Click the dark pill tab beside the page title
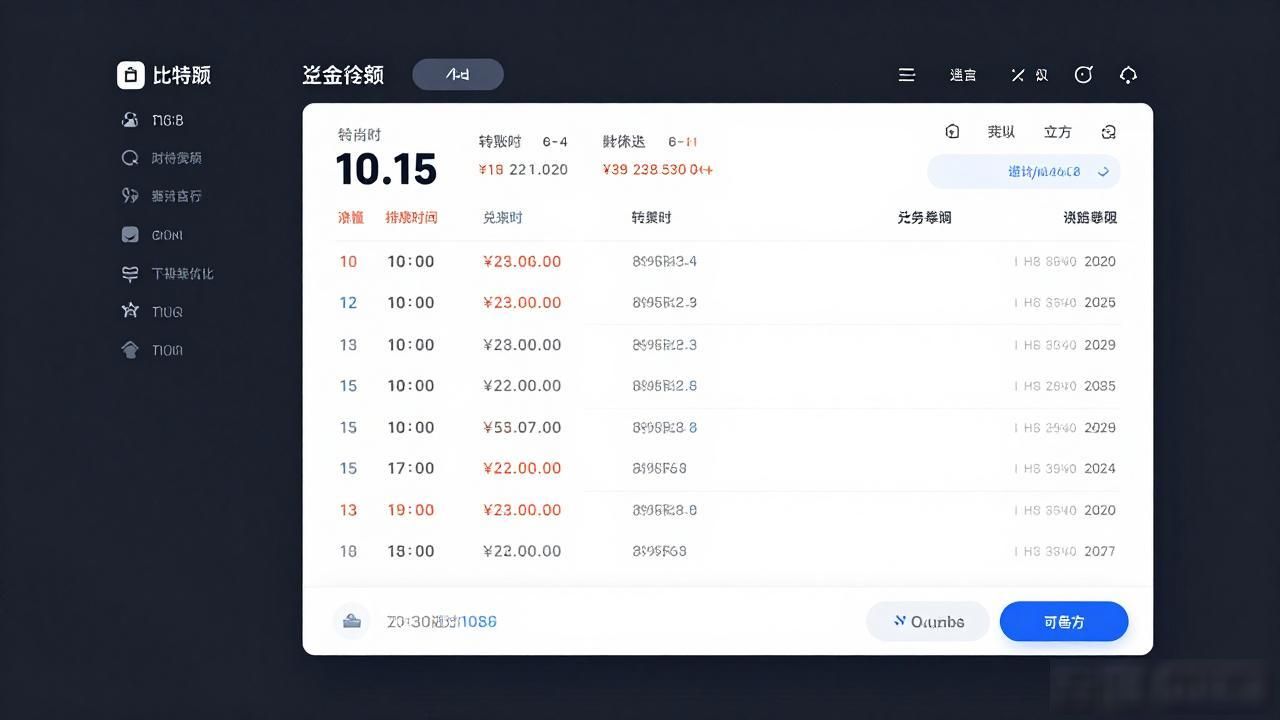This screenshot has height=720, width=1280. (x=458, y=74)
